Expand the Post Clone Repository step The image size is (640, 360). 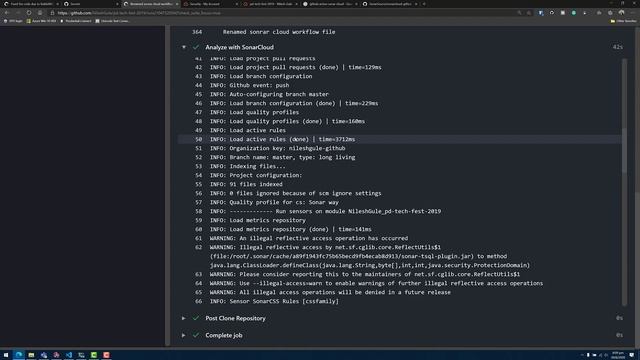[x=184, y=318]
